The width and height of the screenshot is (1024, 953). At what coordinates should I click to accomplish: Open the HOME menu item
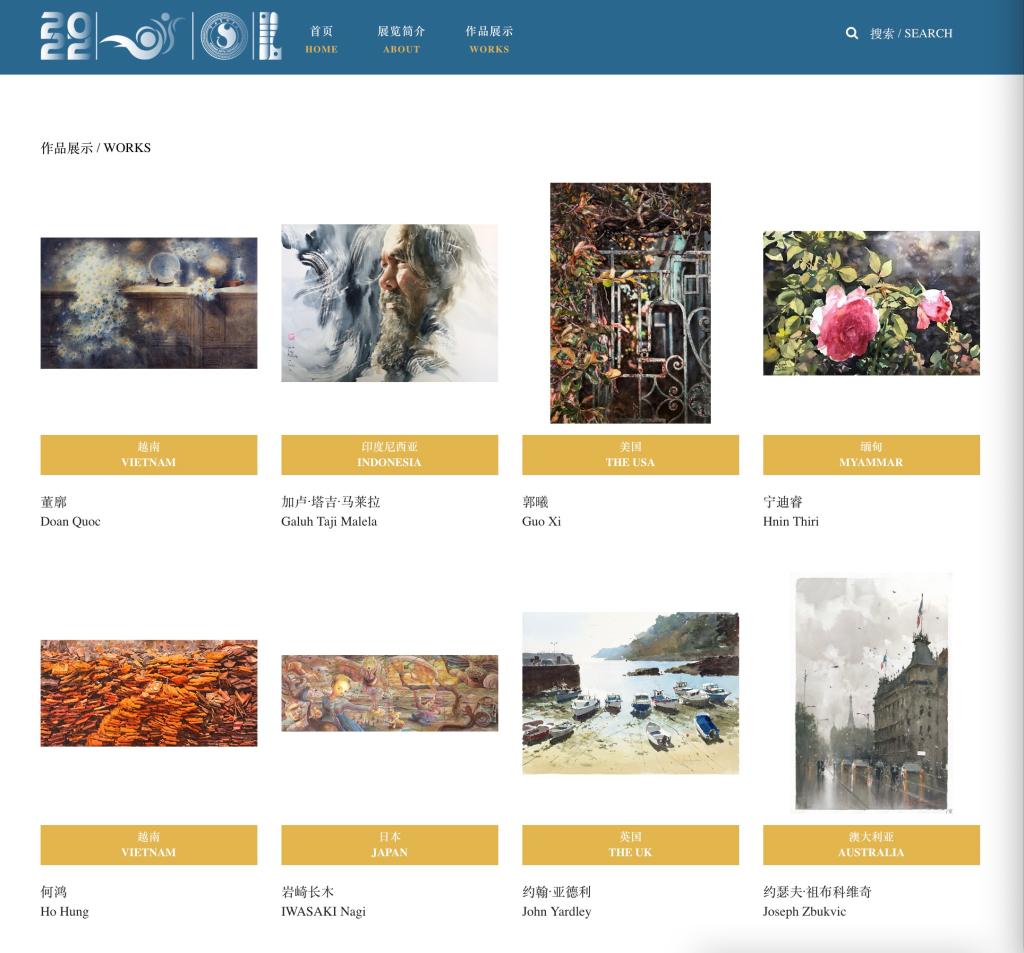[321, 39]
